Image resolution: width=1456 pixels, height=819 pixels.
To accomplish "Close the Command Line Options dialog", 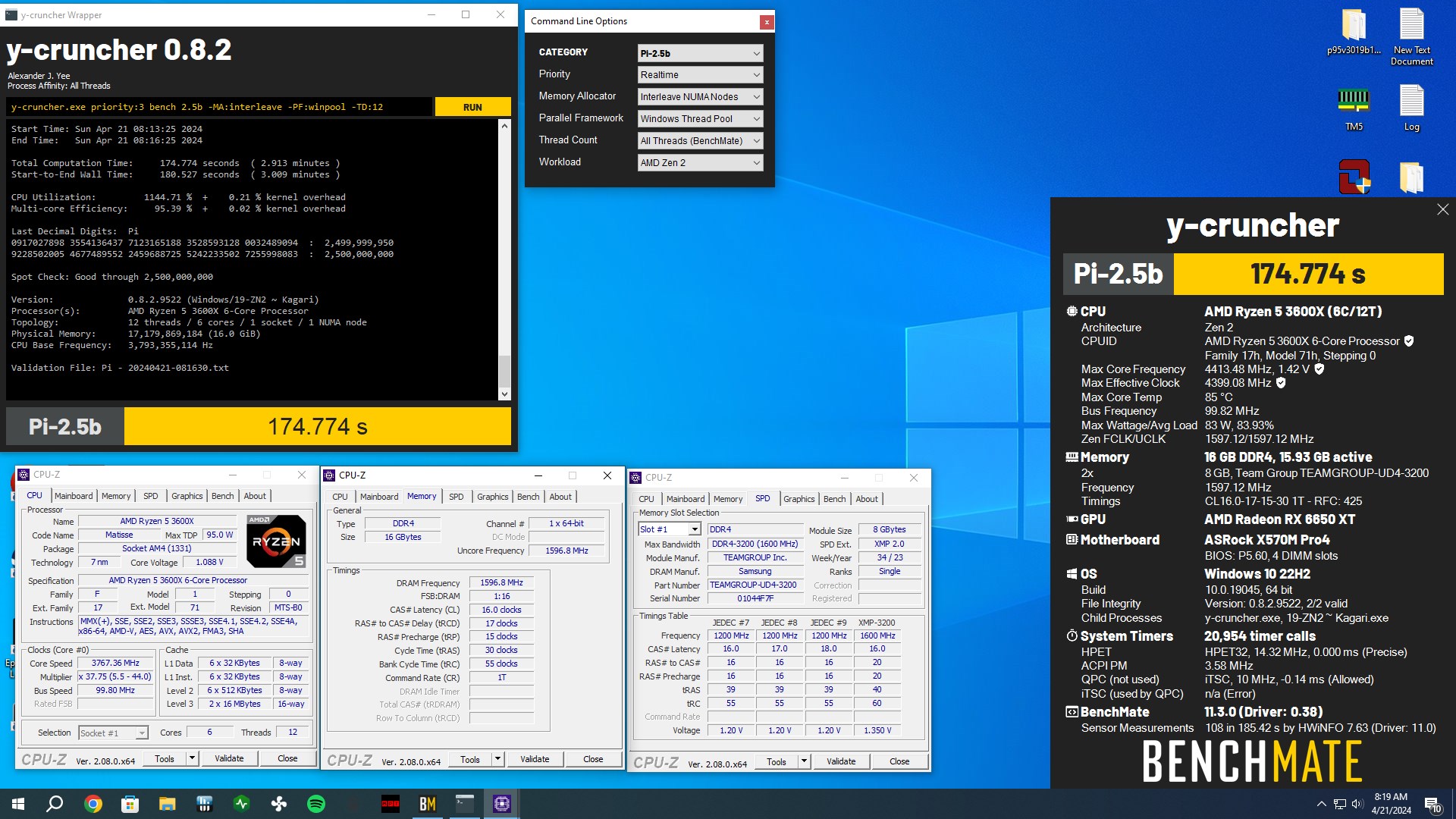I will pyautogui.click(x=767, y=22).
